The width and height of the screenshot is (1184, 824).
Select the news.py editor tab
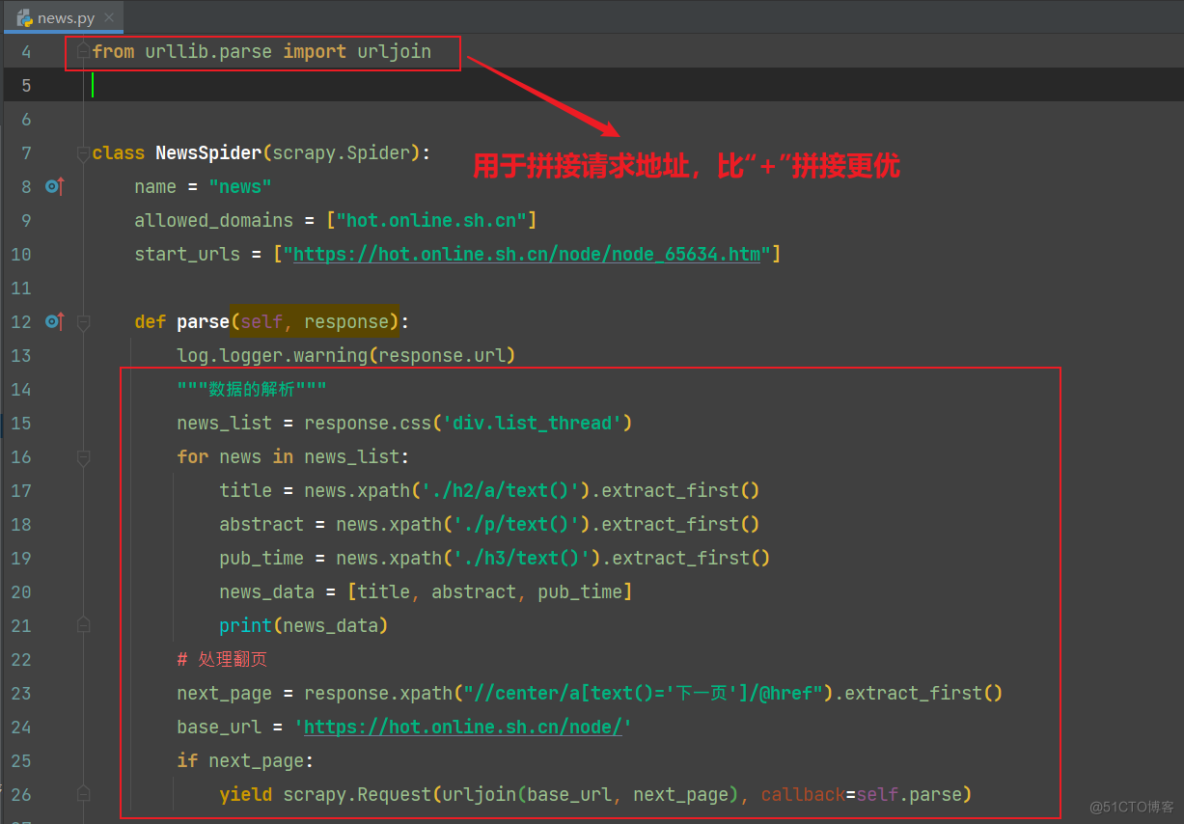(x=64, y=17)
